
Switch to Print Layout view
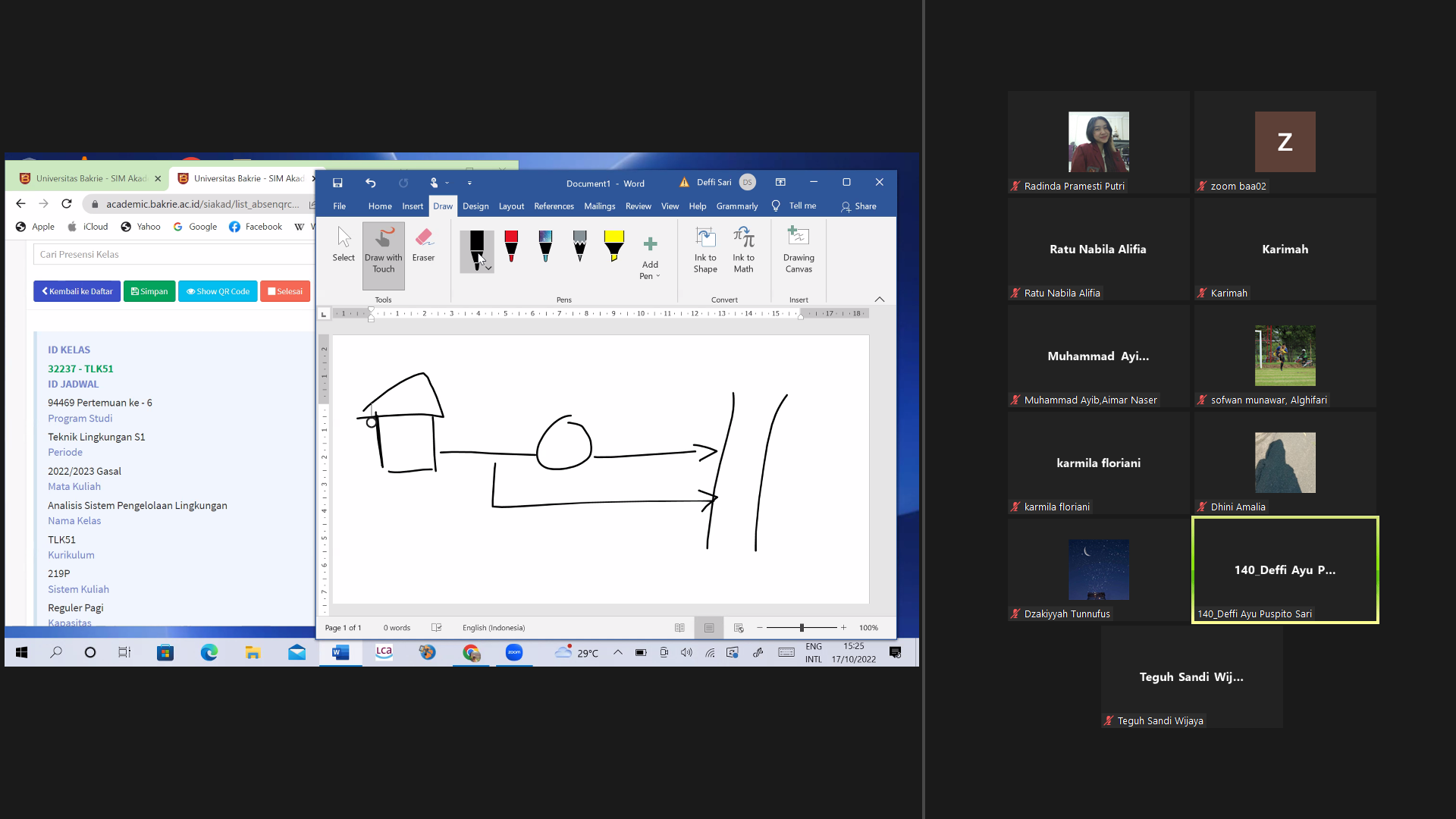tap(709, 628)
